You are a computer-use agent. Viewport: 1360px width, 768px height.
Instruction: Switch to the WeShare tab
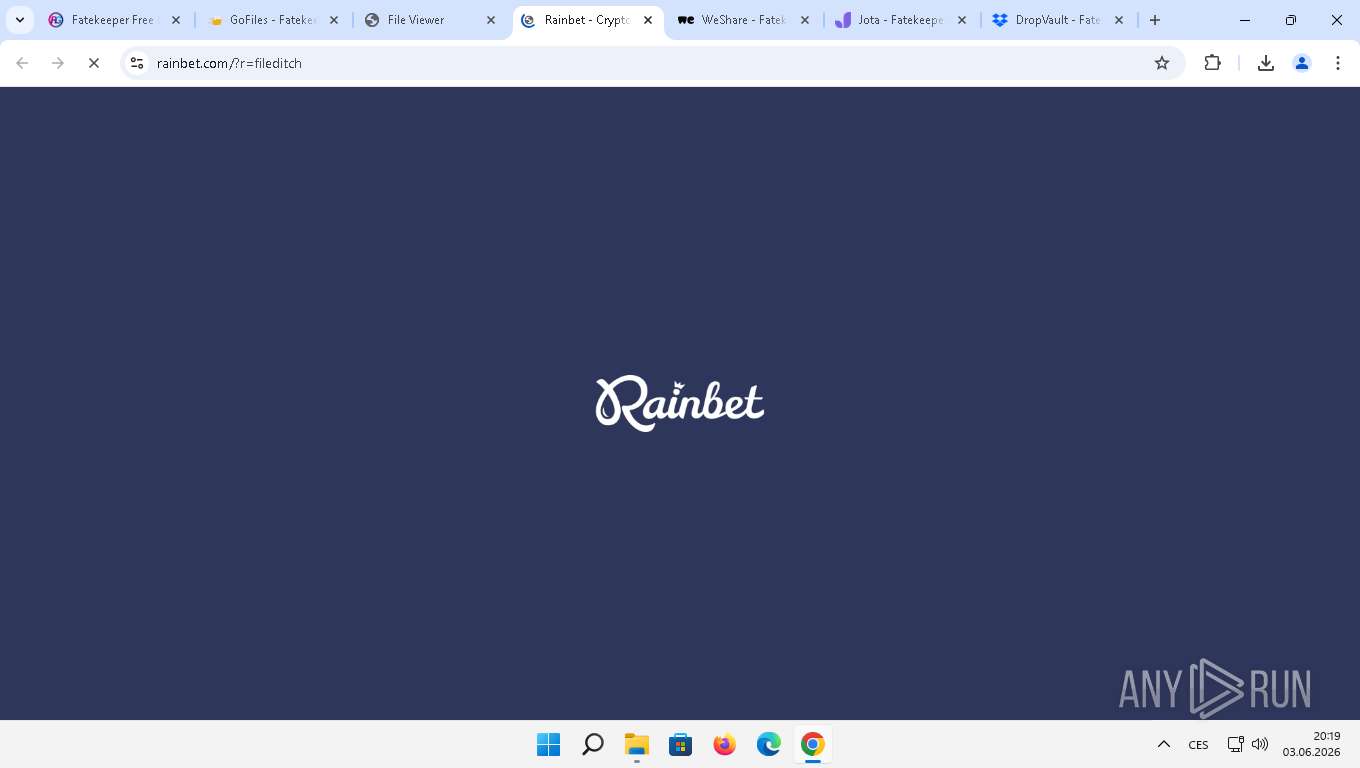click(x=744, y=20)
